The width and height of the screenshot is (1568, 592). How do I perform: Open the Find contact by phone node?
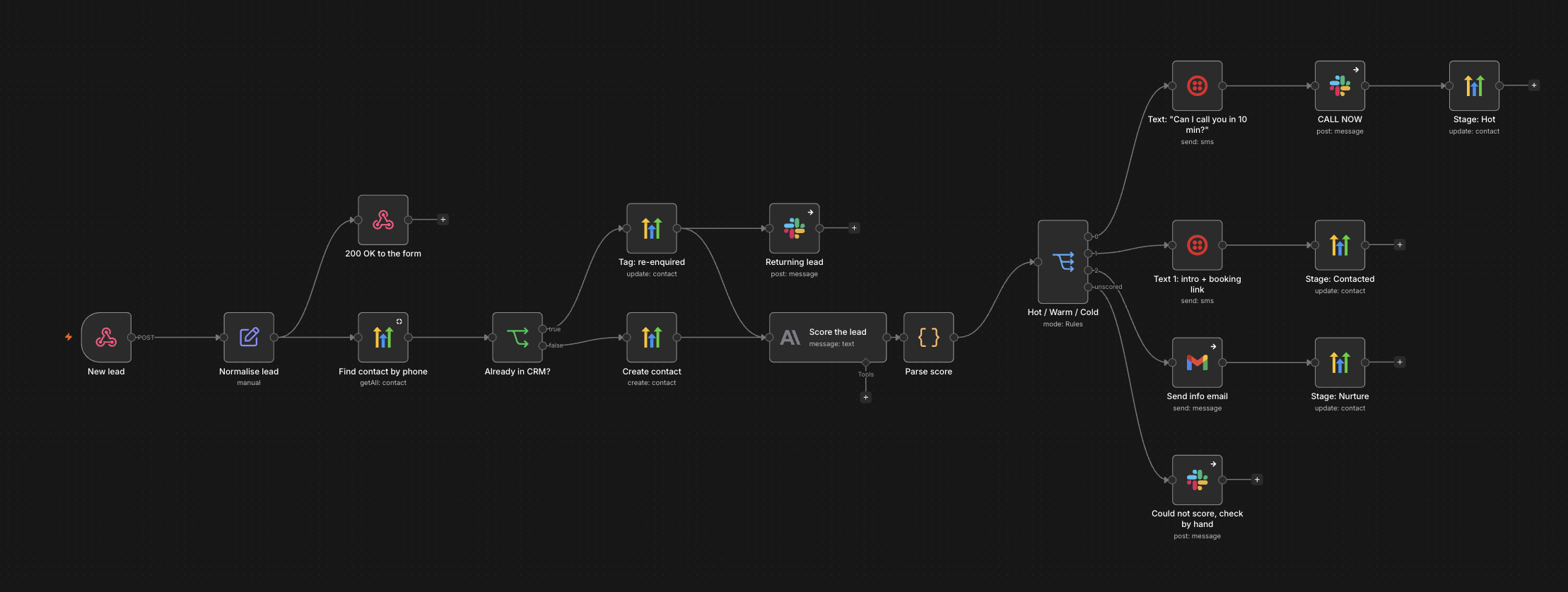click(x=383, y=337)
